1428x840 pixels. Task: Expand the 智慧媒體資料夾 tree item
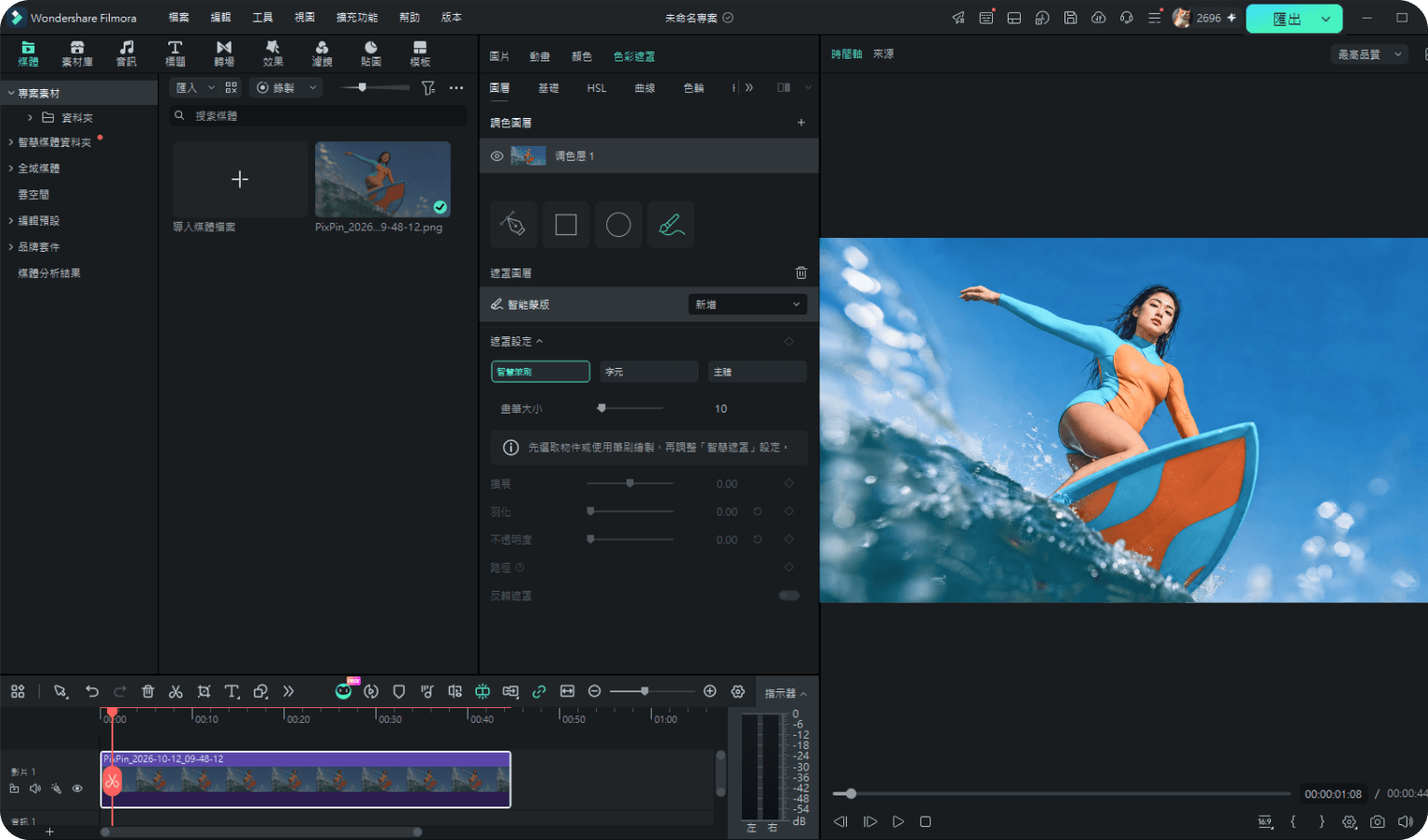tap(10, 142)
